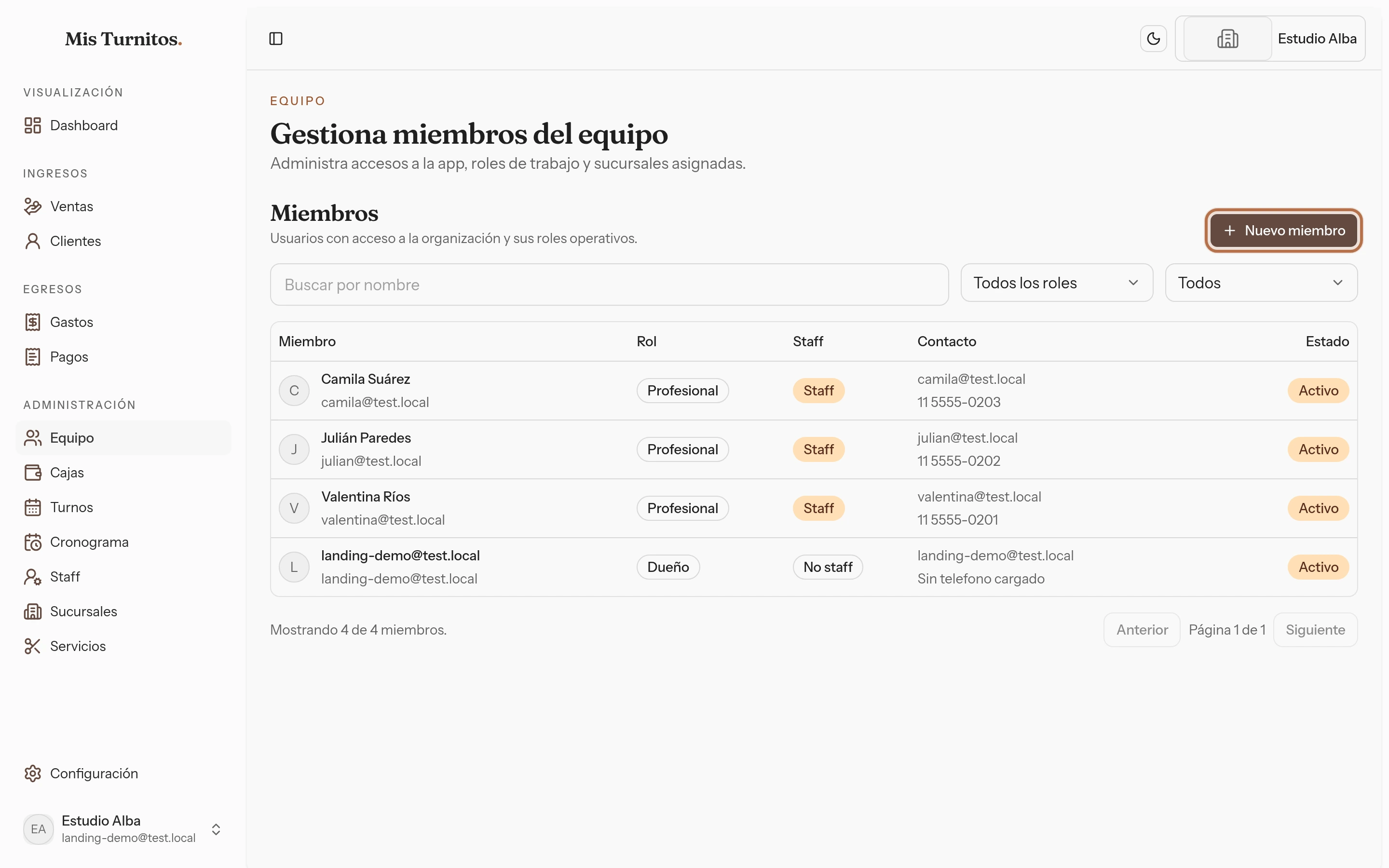
Task: Click the Staff user-cog icon
Action: tap(33, 576)
